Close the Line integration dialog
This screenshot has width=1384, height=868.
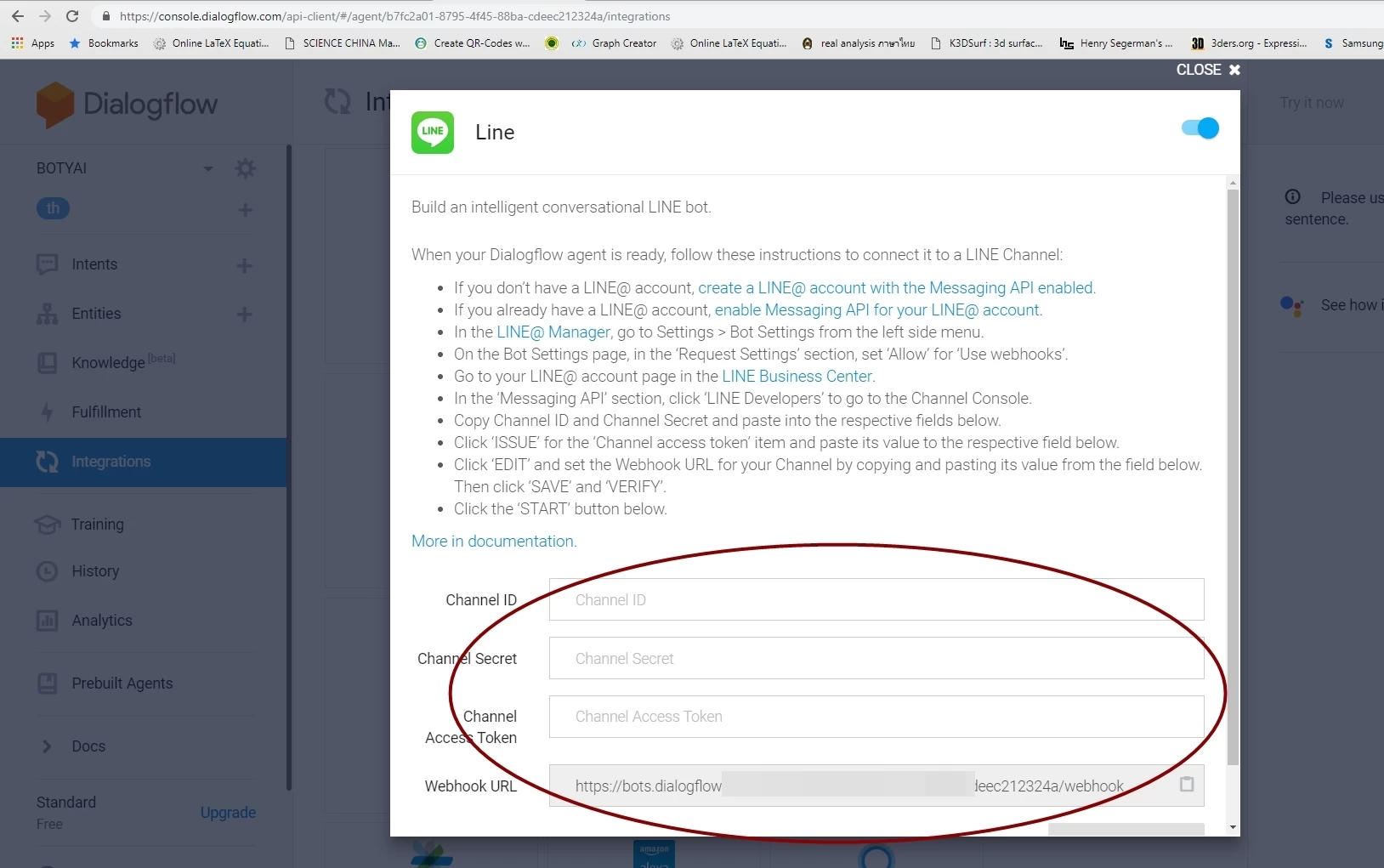pos(1208,70)
